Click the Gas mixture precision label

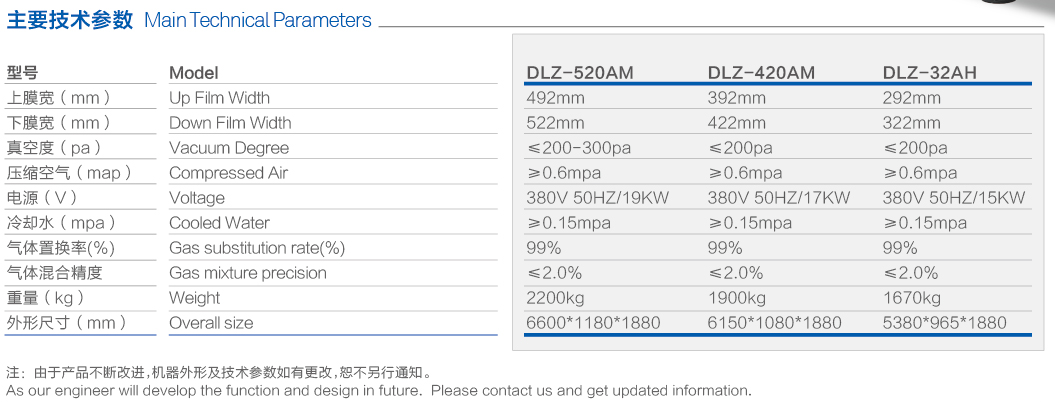(x=247, y=273)
